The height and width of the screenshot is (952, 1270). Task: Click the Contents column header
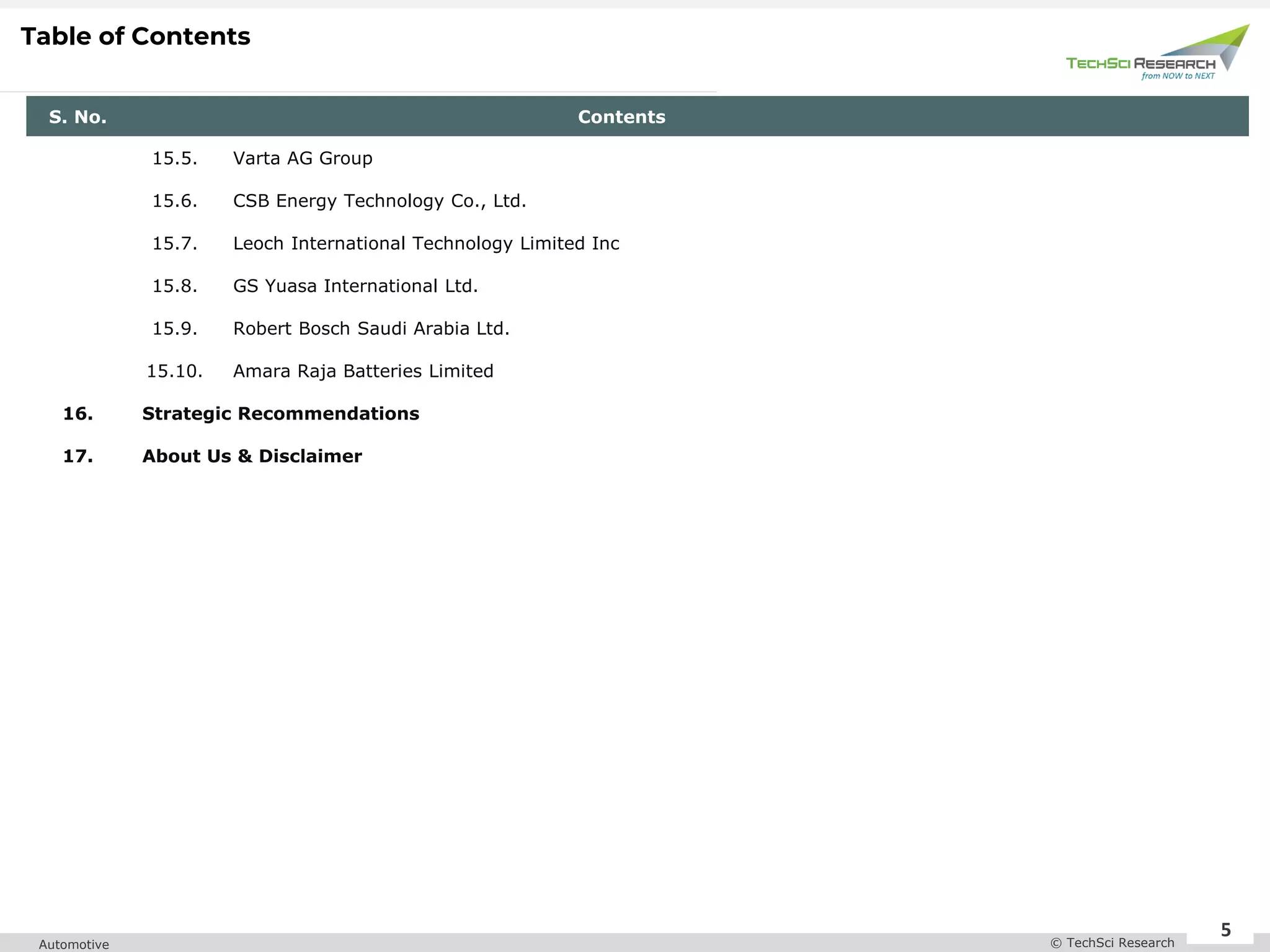pyautogui.click(x=621, y=117)
